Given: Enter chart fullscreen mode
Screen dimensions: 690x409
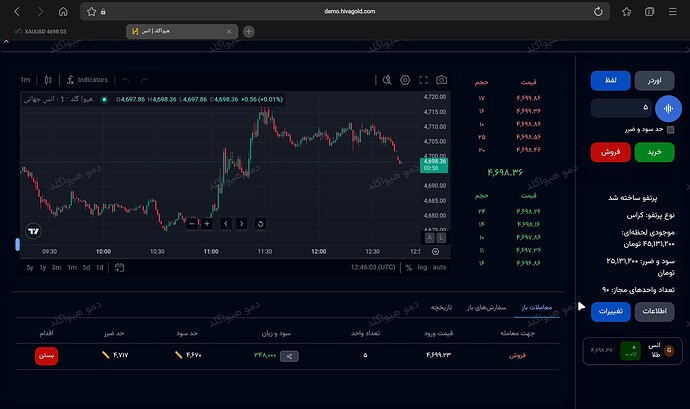Looking at the screenshot, I should click(x=423, y=80).
